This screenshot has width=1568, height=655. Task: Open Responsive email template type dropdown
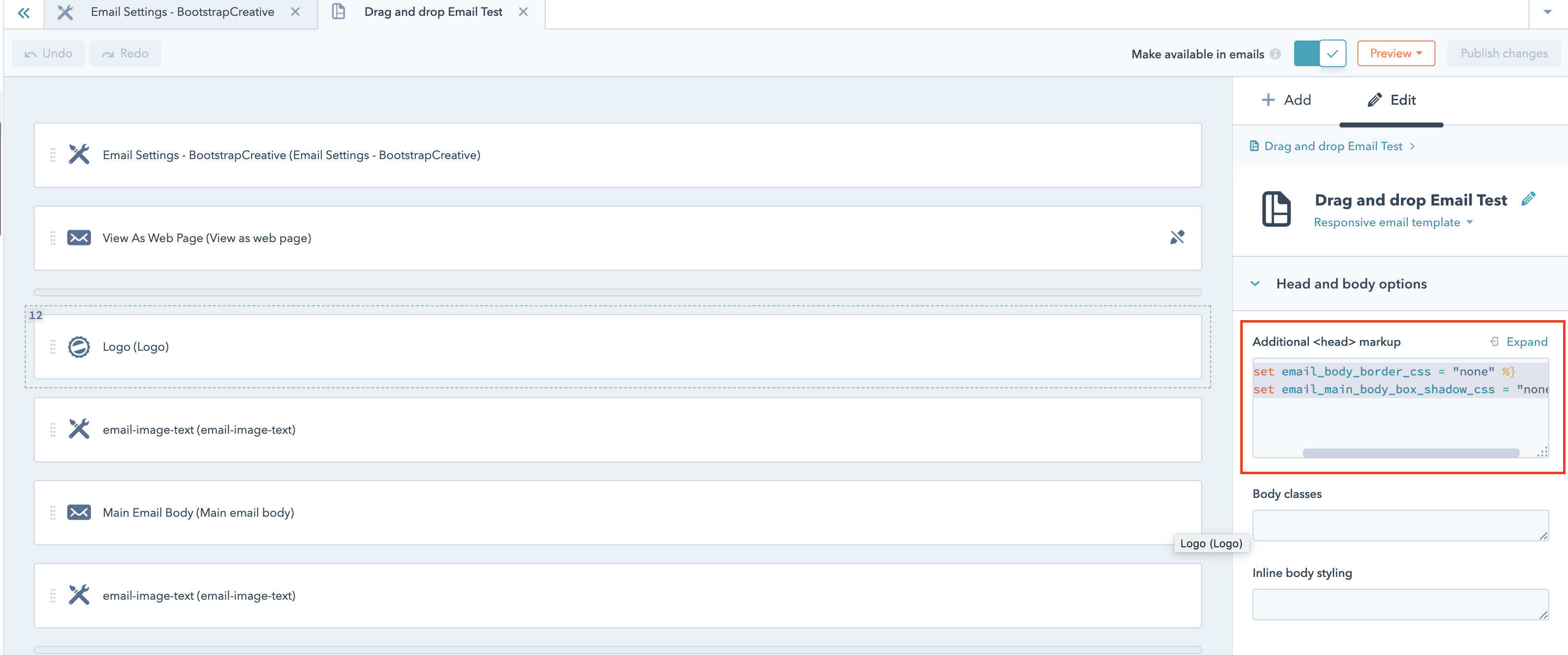pos(1393,223)
